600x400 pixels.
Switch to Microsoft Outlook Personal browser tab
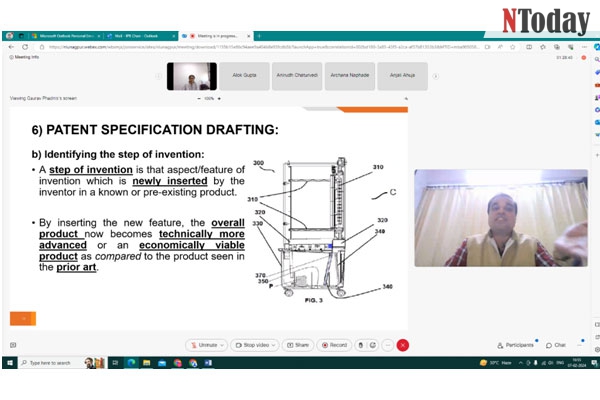pos(66,36)
